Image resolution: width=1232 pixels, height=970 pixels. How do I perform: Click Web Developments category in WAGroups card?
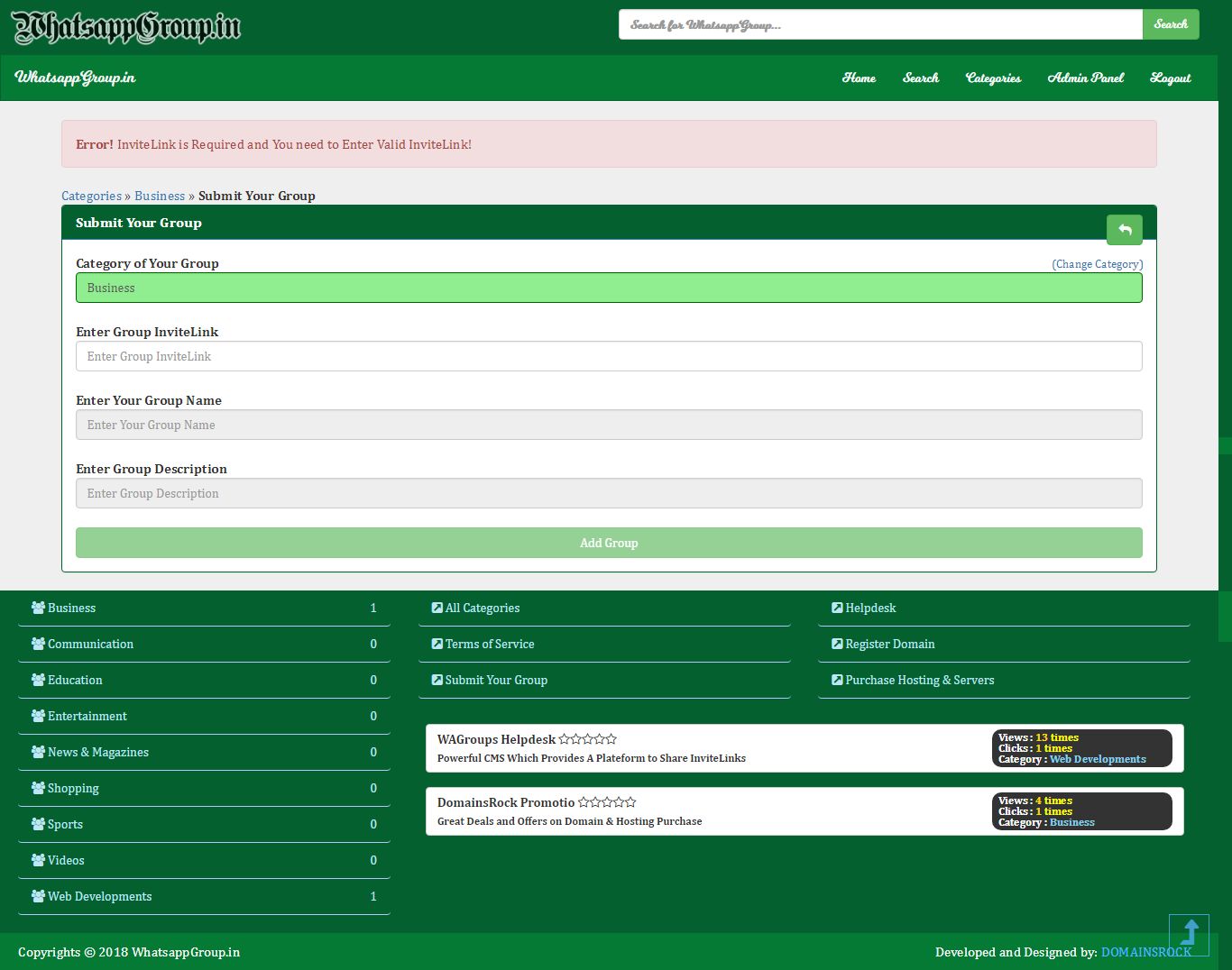(x=1098, y=759)
